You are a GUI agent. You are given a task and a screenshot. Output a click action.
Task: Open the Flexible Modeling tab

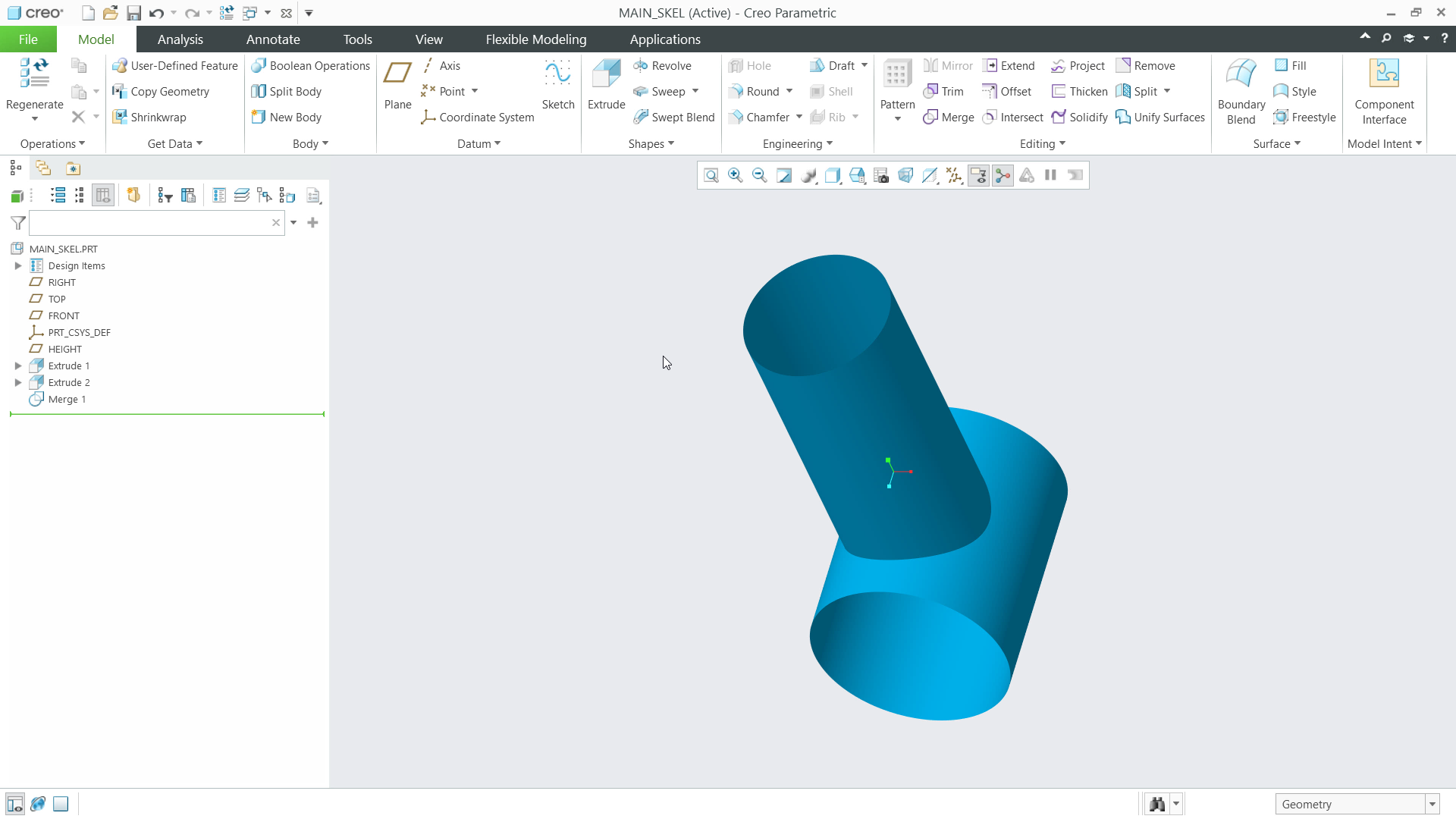click(x=536, y=39)
